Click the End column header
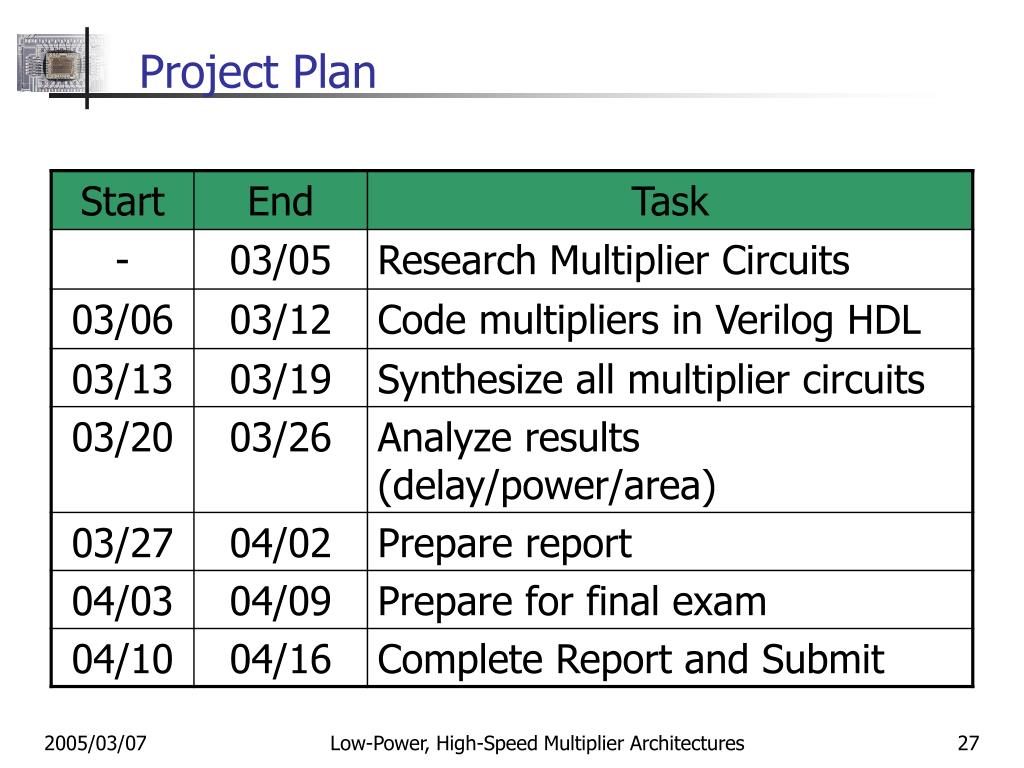Viewport: 1024px width, 768px height. 280,201
